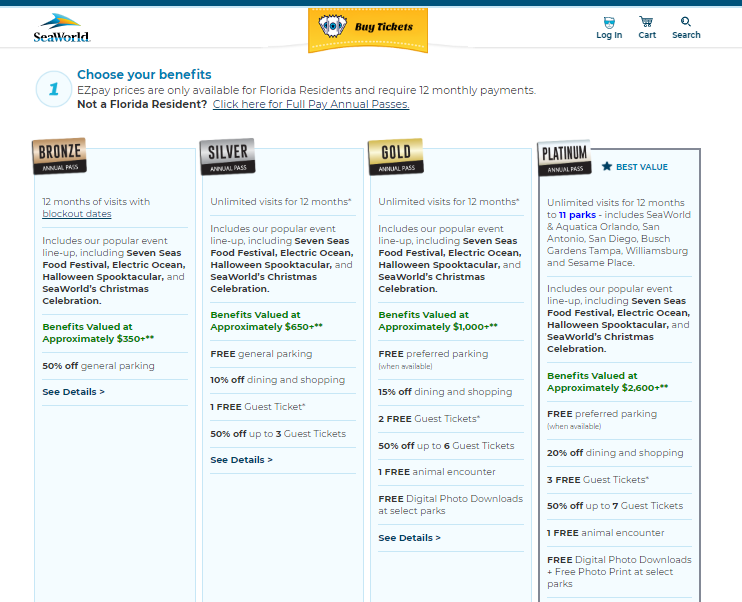
Task: Select the Bronze Annual Pass badge
Action: (60, 156)
